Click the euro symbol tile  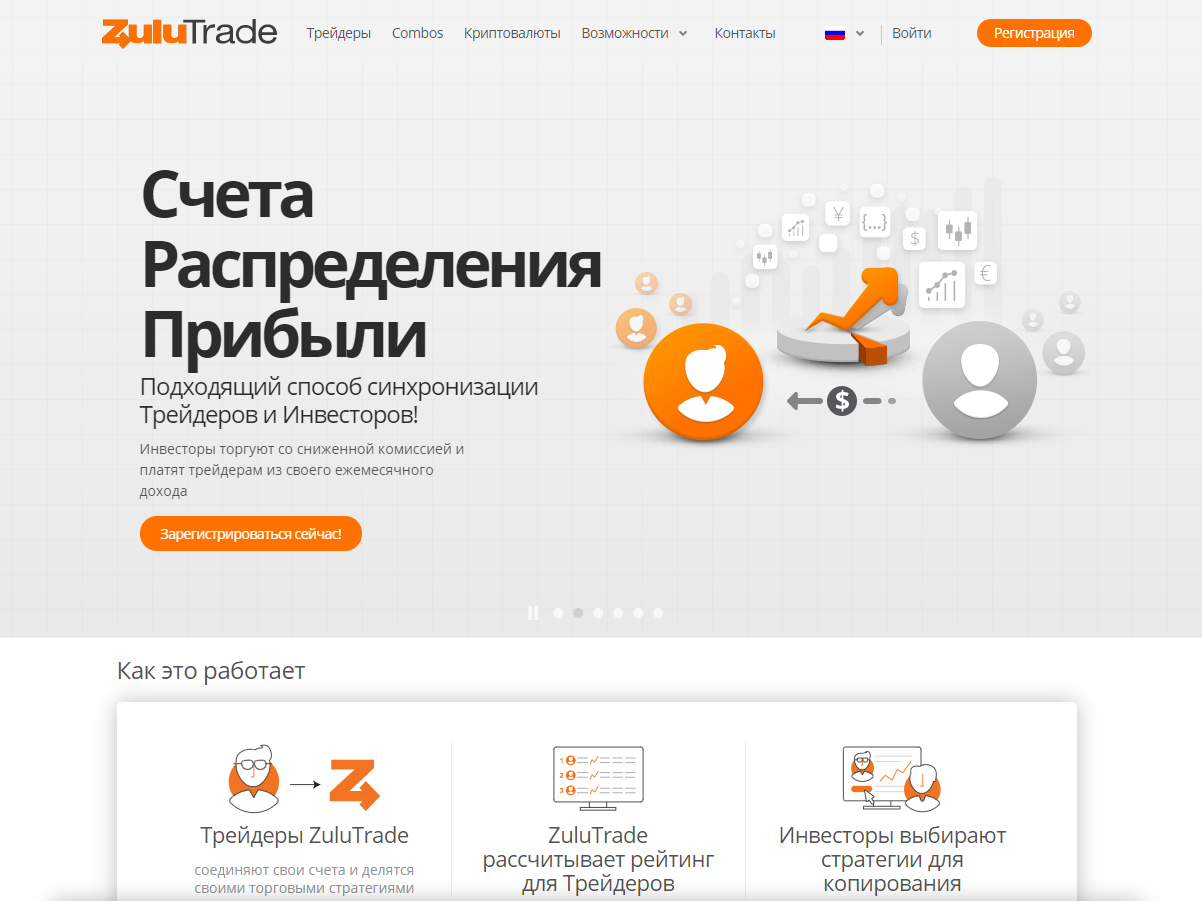tap(985, 273)
